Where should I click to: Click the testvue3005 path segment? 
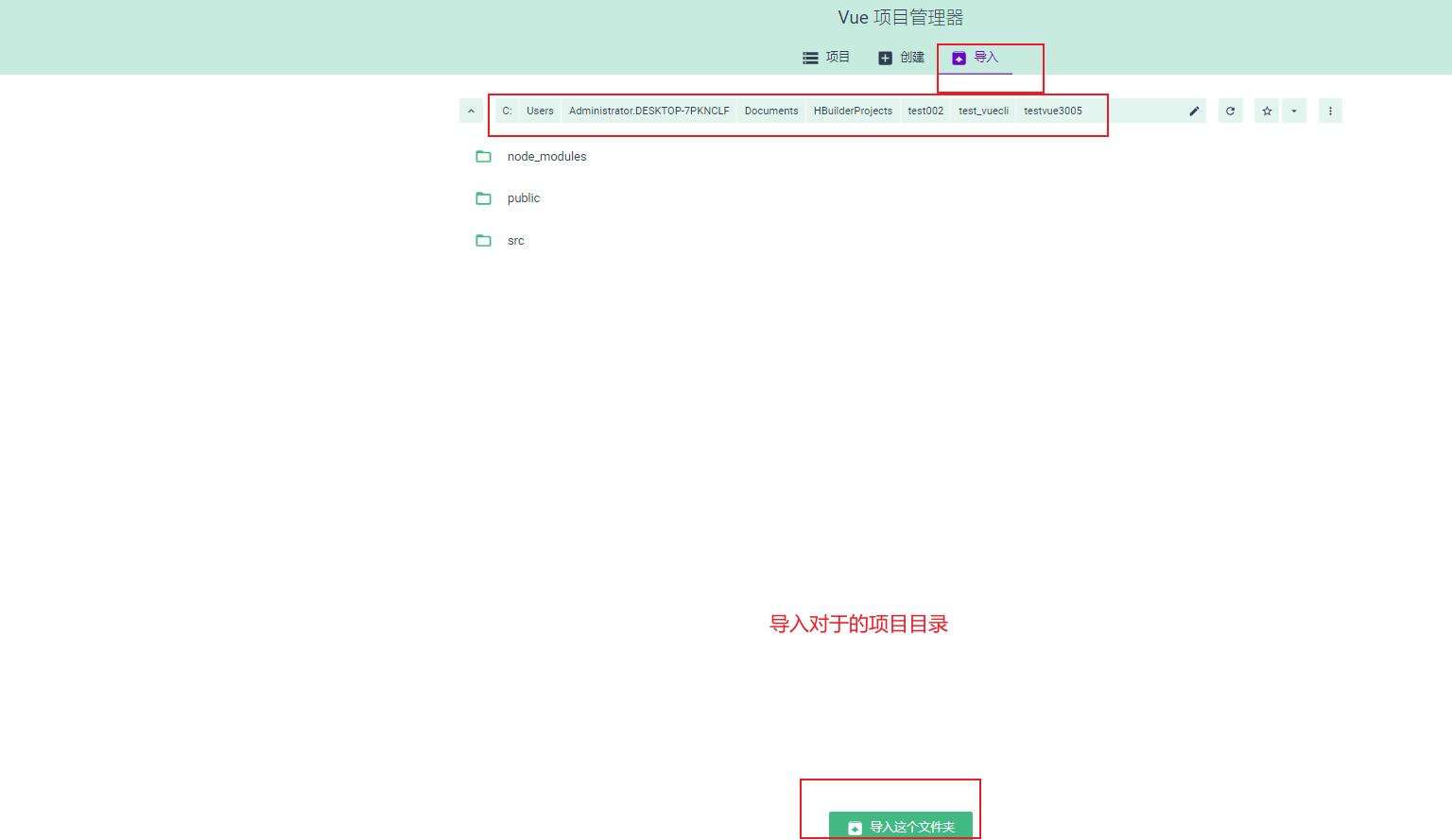click(x=1052, y=111)
